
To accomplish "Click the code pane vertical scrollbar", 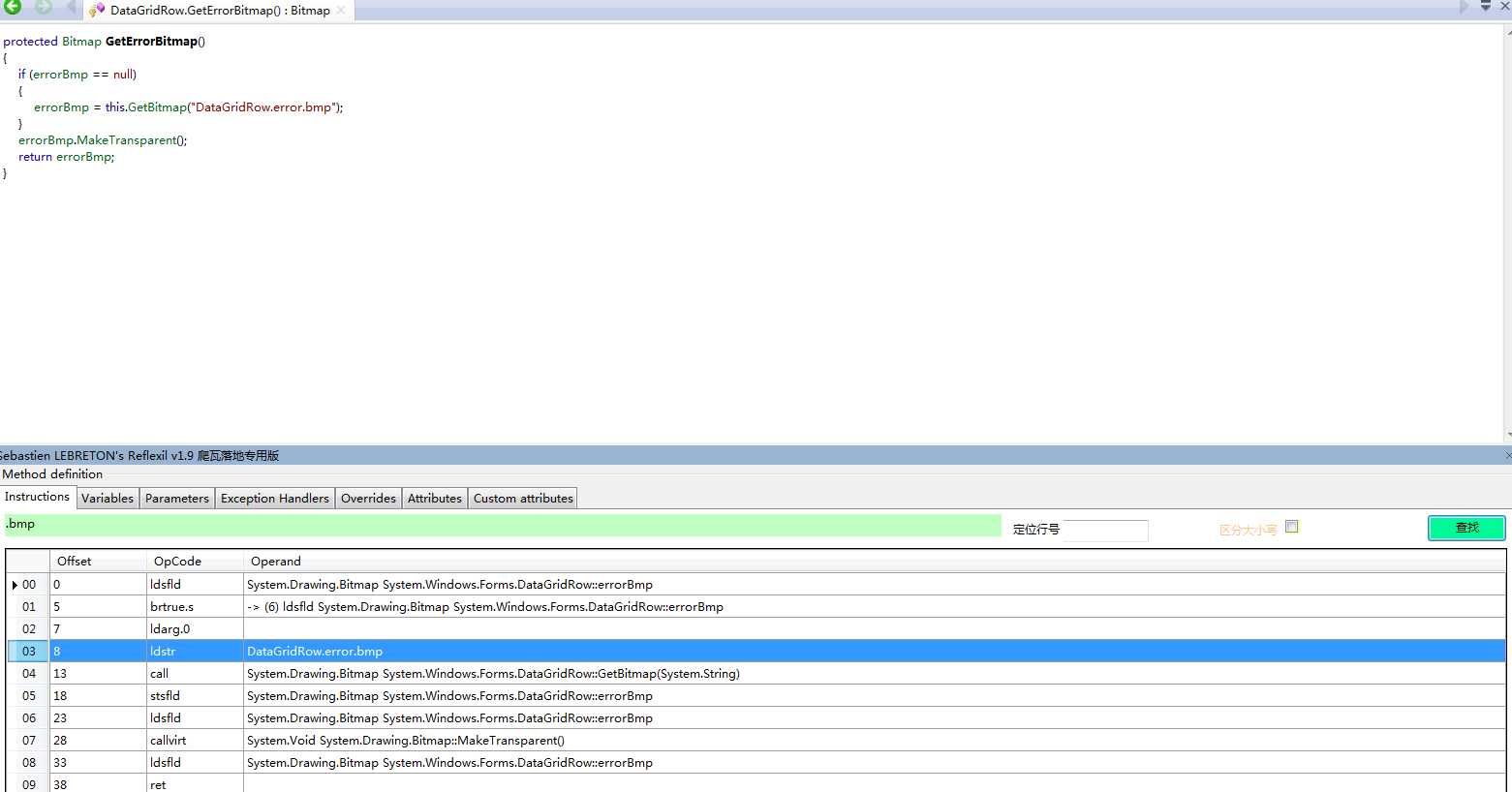I will [x=1507, y=232].
